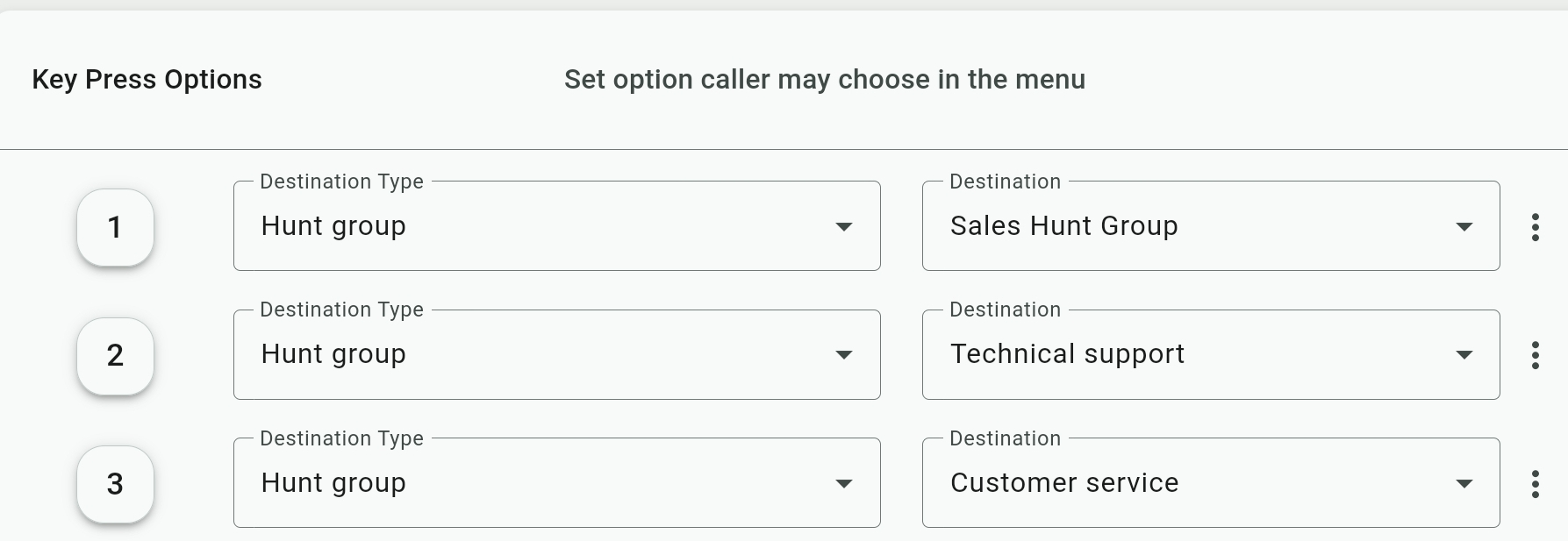Click the arrow icon beside Technical support
Screen dimensions: 1568x541
(1464, 355)
